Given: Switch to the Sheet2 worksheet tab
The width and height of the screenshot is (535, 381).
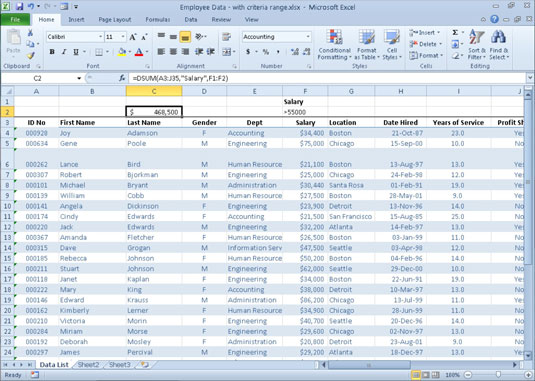Looking at the screenshot, I should (88, 365).
